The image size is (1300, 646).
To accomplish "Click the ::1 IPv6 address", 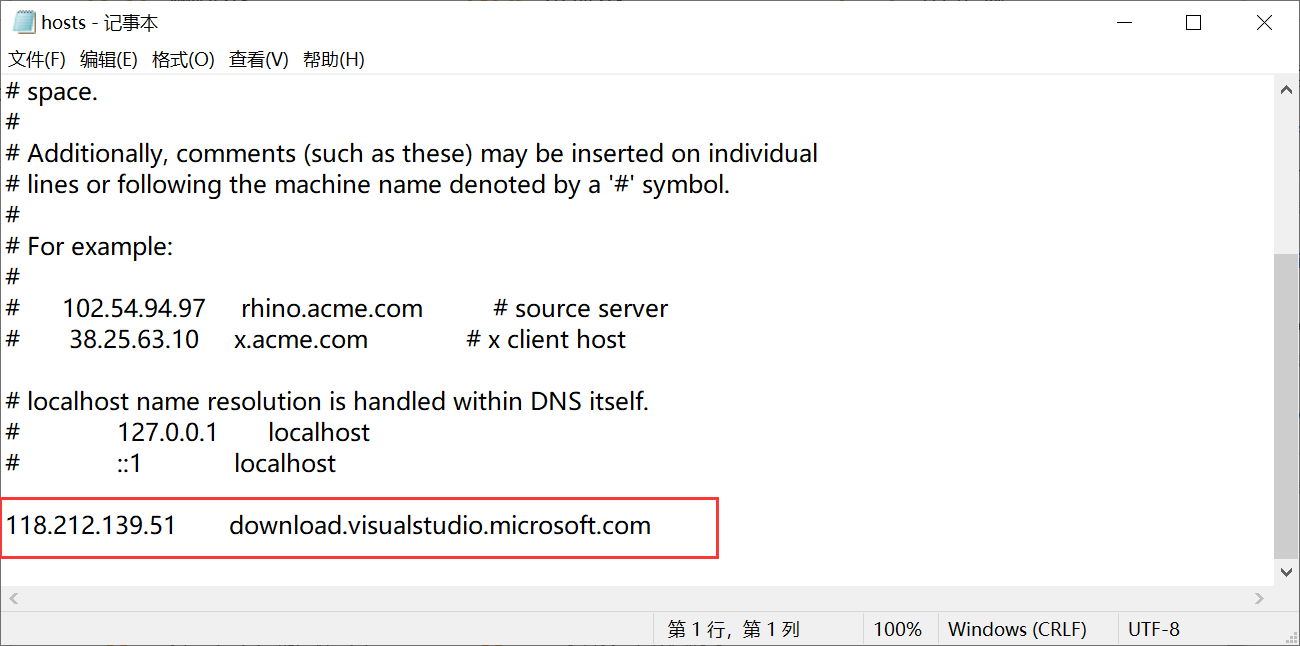I will coord(129,463).
